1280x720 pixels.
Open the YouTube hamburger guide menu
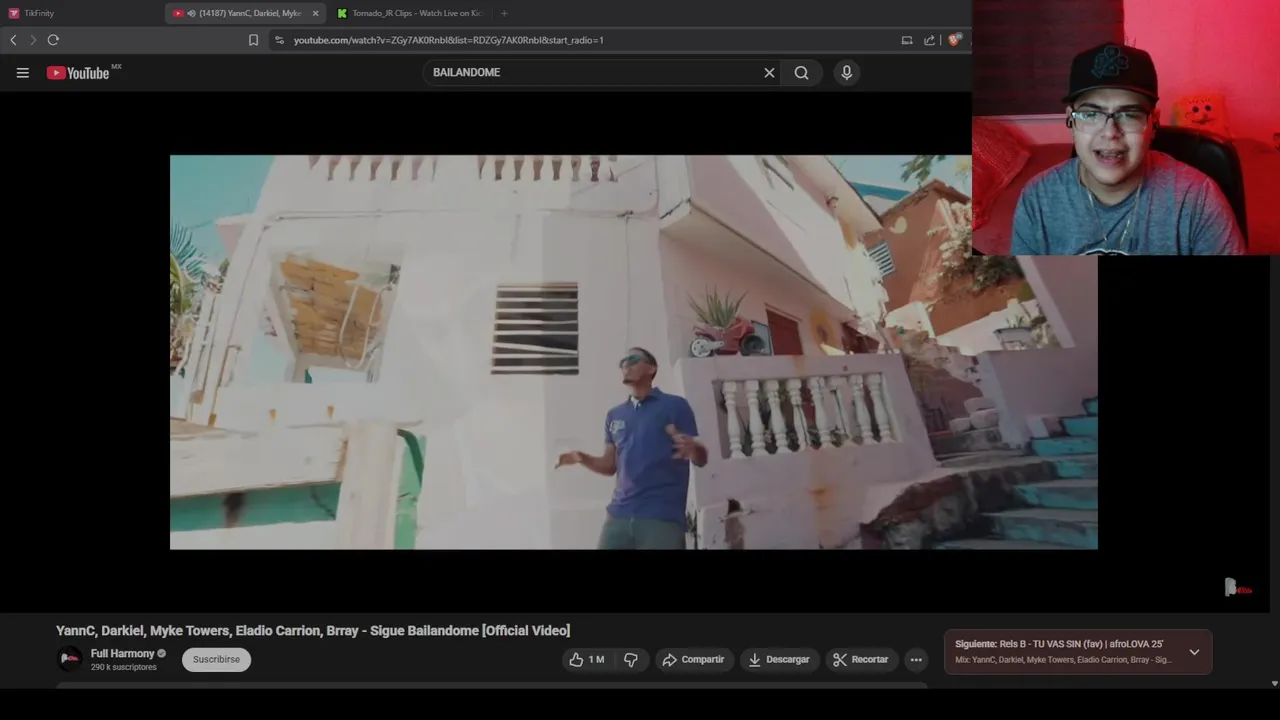tap(22, 72)
